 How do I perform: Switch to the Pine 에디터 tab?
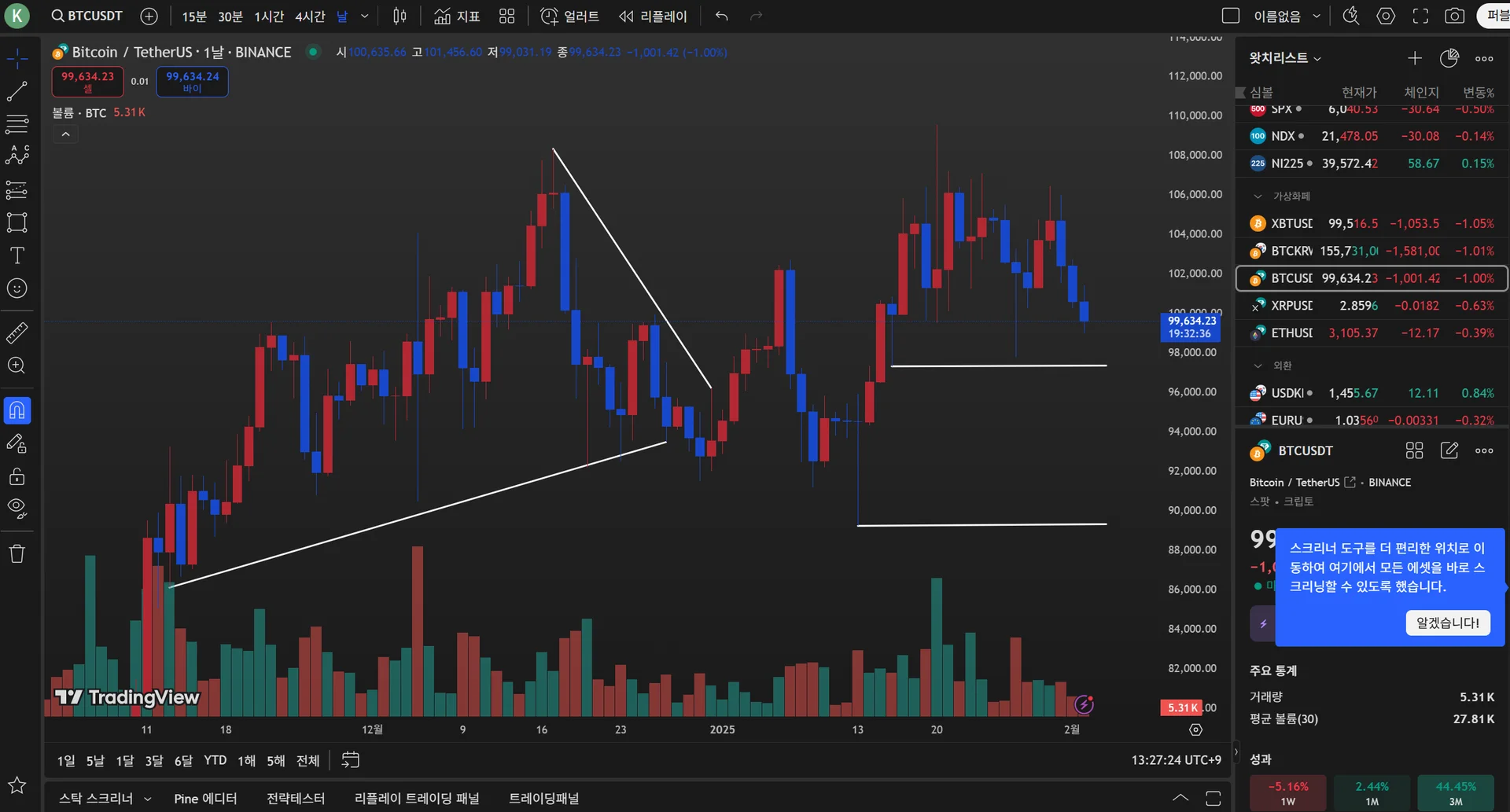coord(205,799)
